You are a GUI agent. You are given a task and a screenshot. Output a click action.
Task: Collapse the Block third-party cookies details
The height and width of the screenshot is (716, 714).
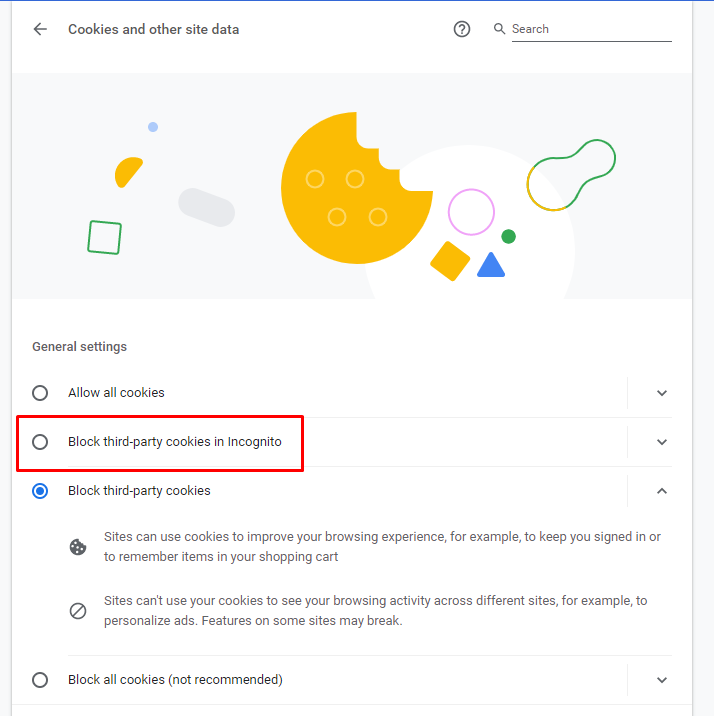(x=662, y=491)
